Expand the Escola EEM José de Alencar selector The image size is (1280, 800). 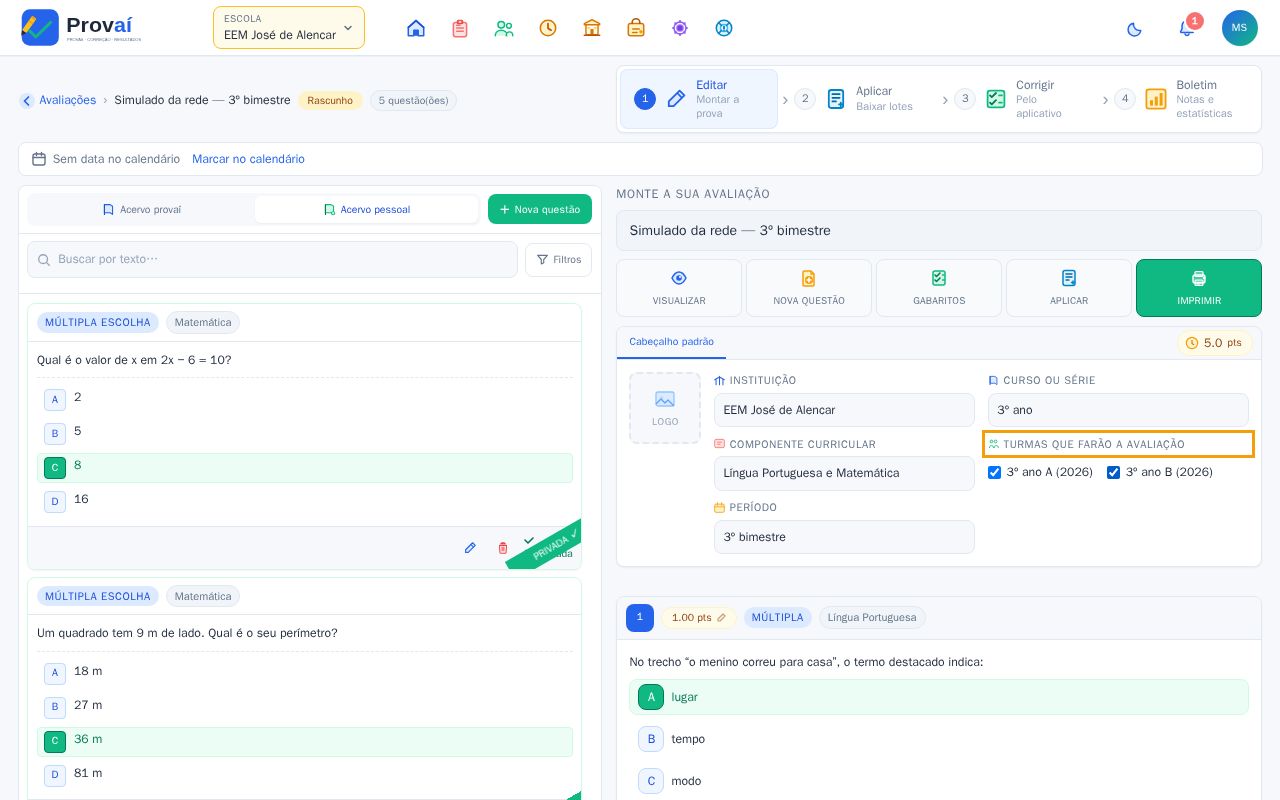point(289,28)
